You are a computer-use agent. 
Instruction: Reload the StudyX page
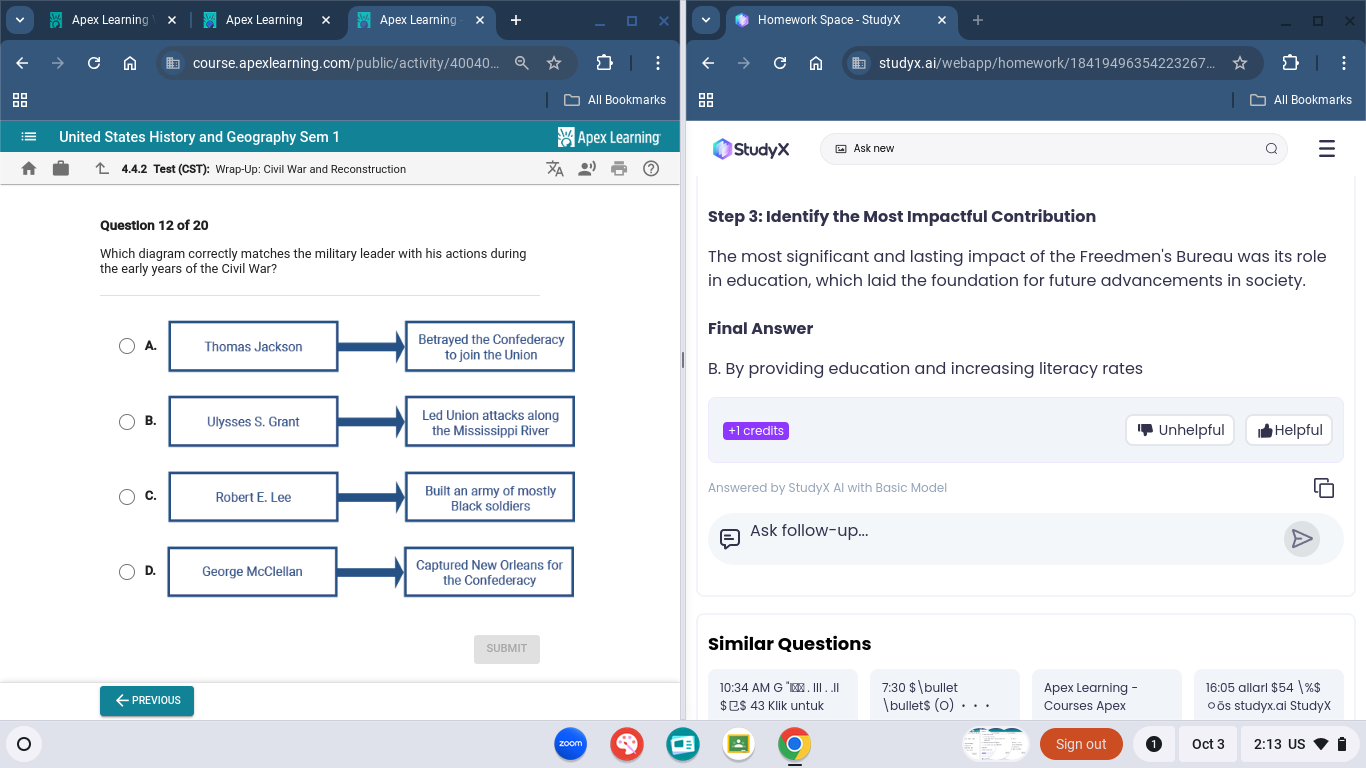tap(780, 63)
